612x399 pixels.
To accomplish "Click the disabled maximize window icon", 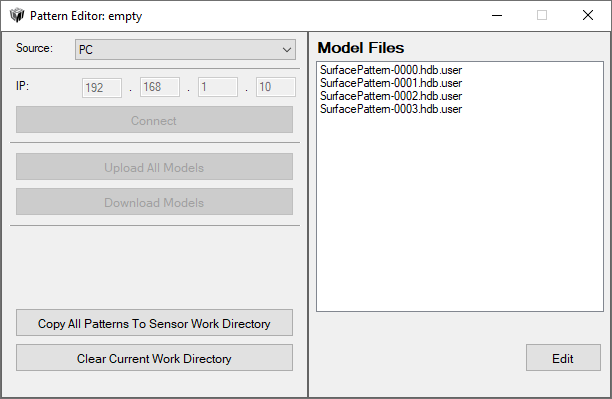I will (542, 16).
